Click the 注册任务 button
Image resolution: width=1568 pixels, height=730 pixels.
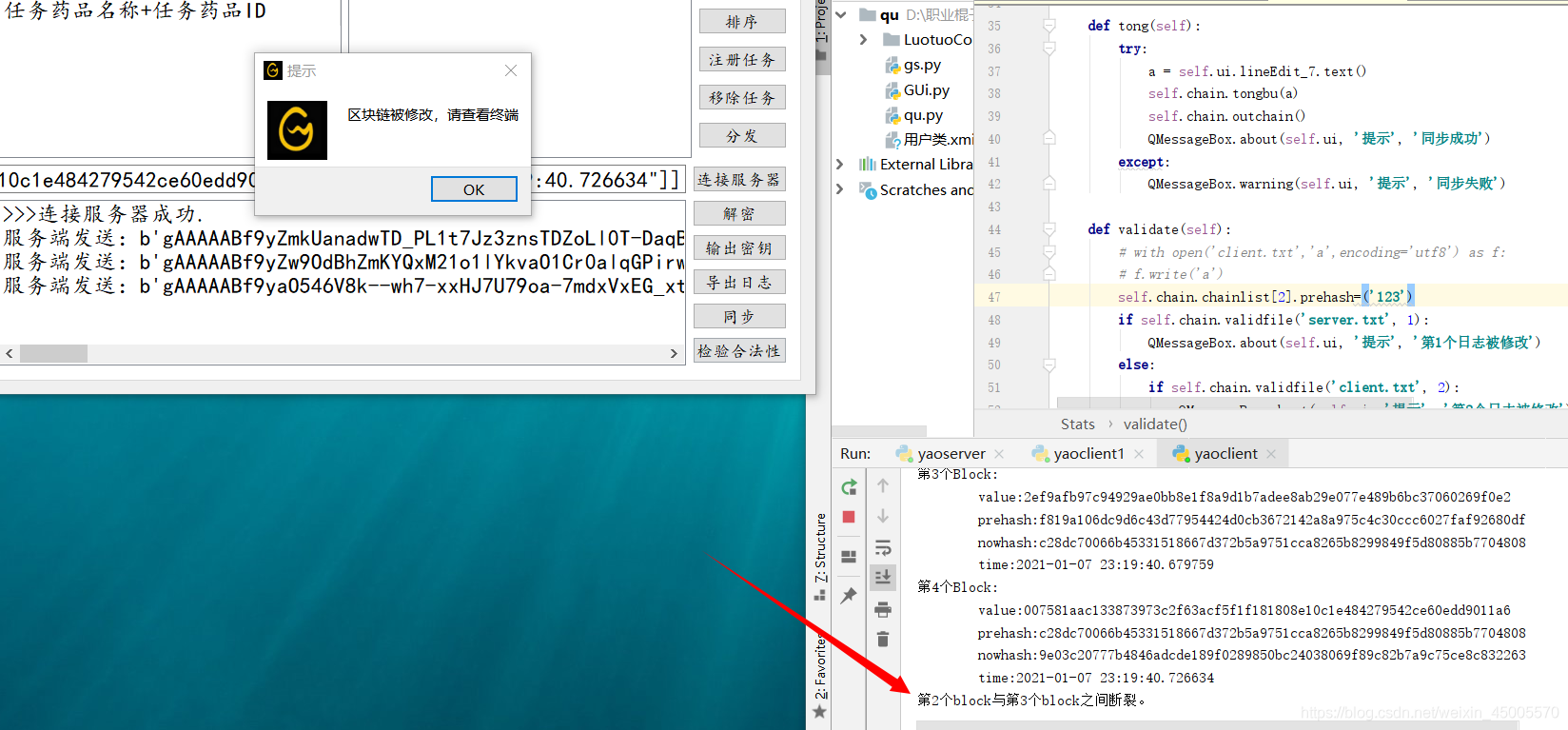pos(742,59)
